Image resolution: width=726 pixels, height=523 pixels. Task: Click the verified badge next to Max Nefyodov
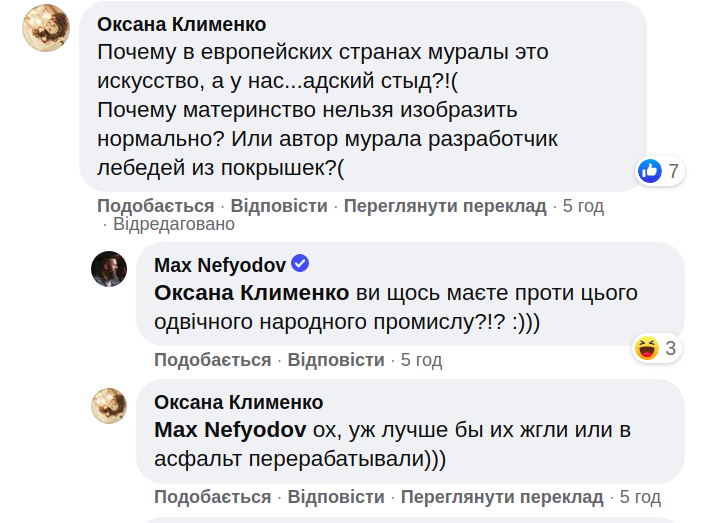pos(299,264)
